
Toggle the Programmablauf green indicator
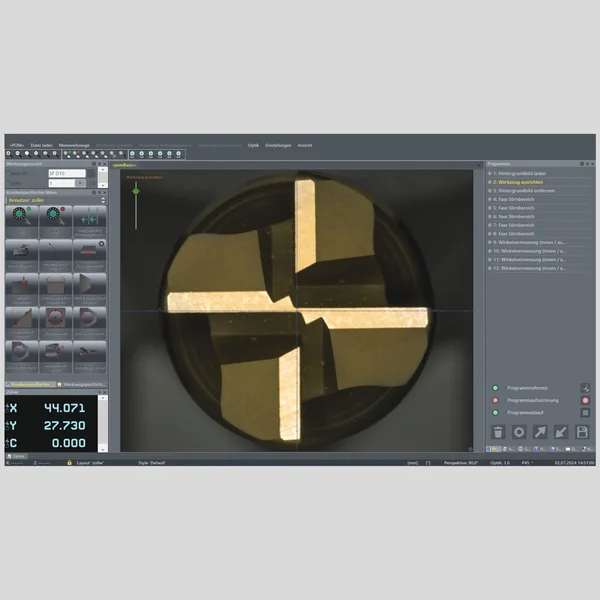pos(494,412)
